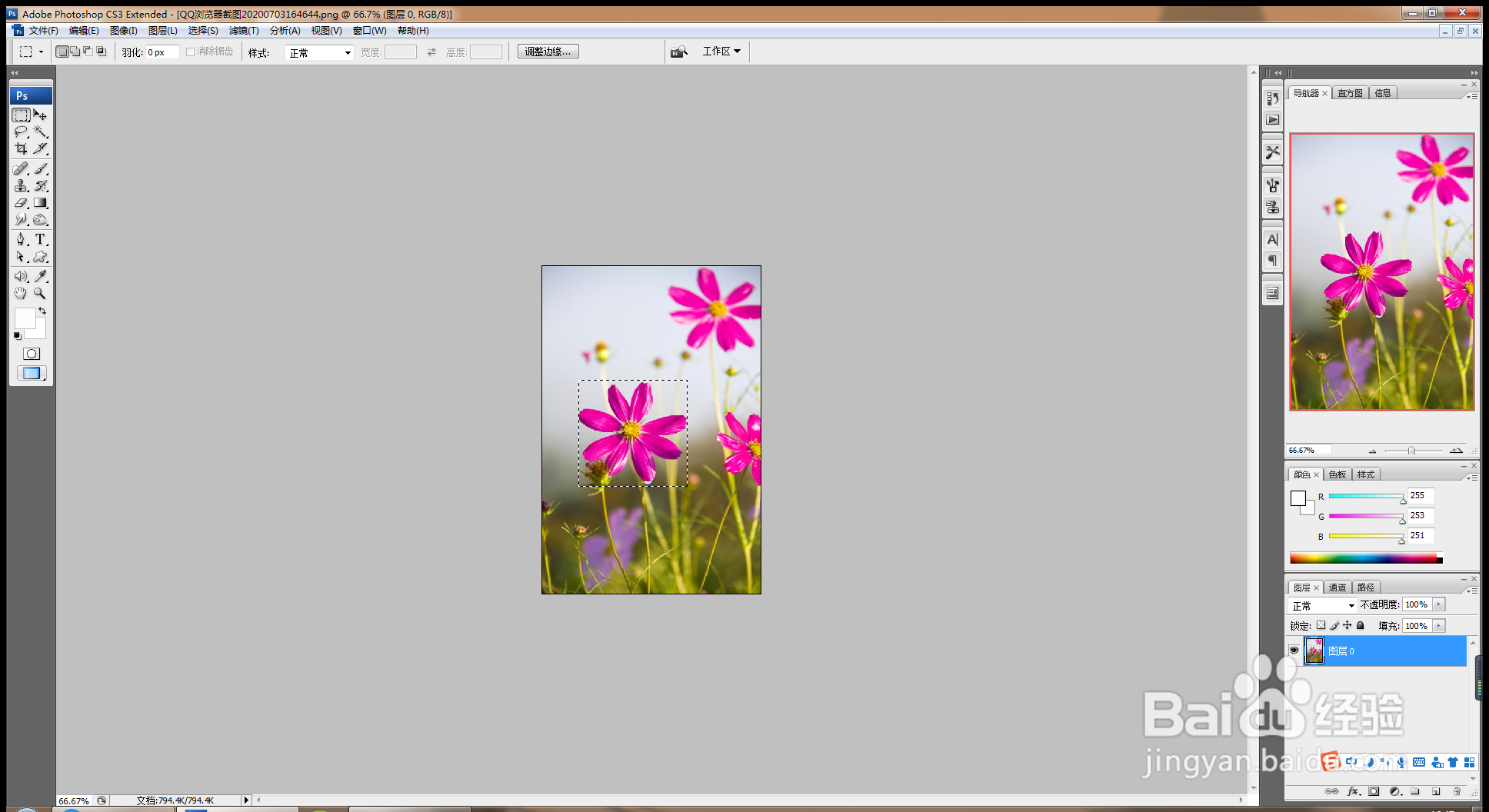Click the navigator zoom in button
Viewport: 1489px width, 812px height.
point(1455,451)
